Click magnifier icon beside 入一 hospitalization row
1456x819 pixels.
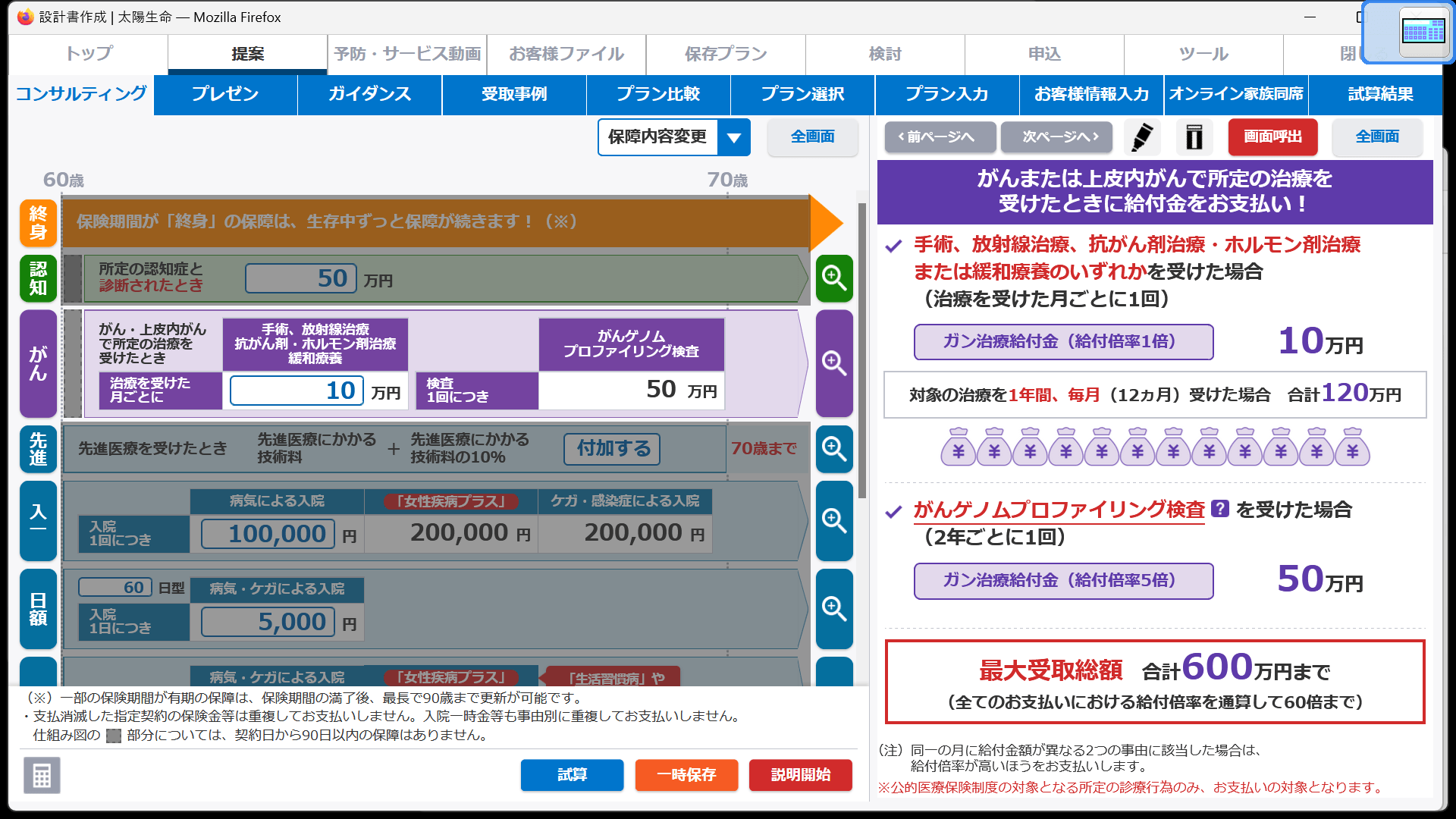(x=834, y=521)
